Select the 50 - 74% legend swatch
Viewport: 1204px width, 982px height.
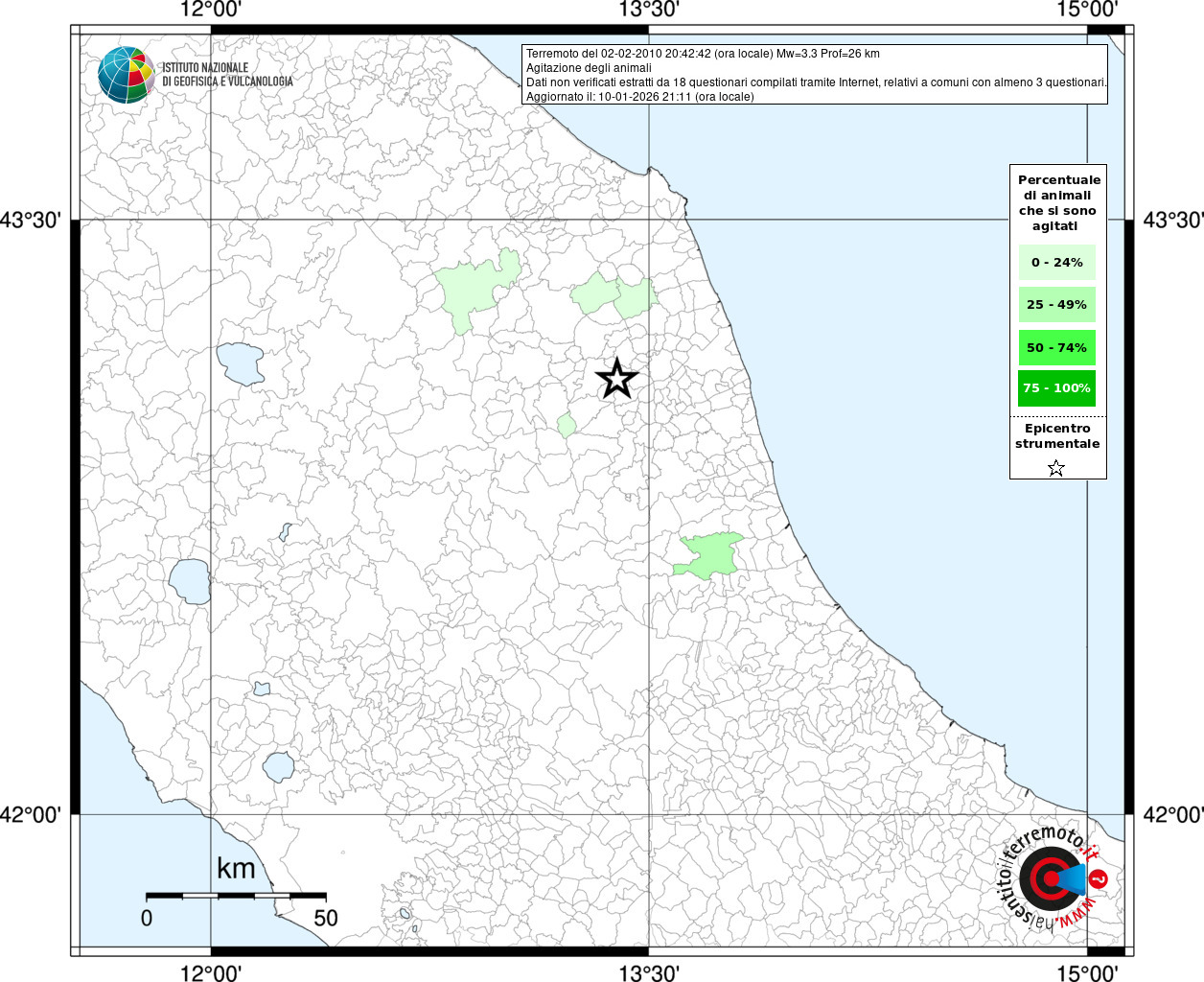click(x=1057, y=347)
